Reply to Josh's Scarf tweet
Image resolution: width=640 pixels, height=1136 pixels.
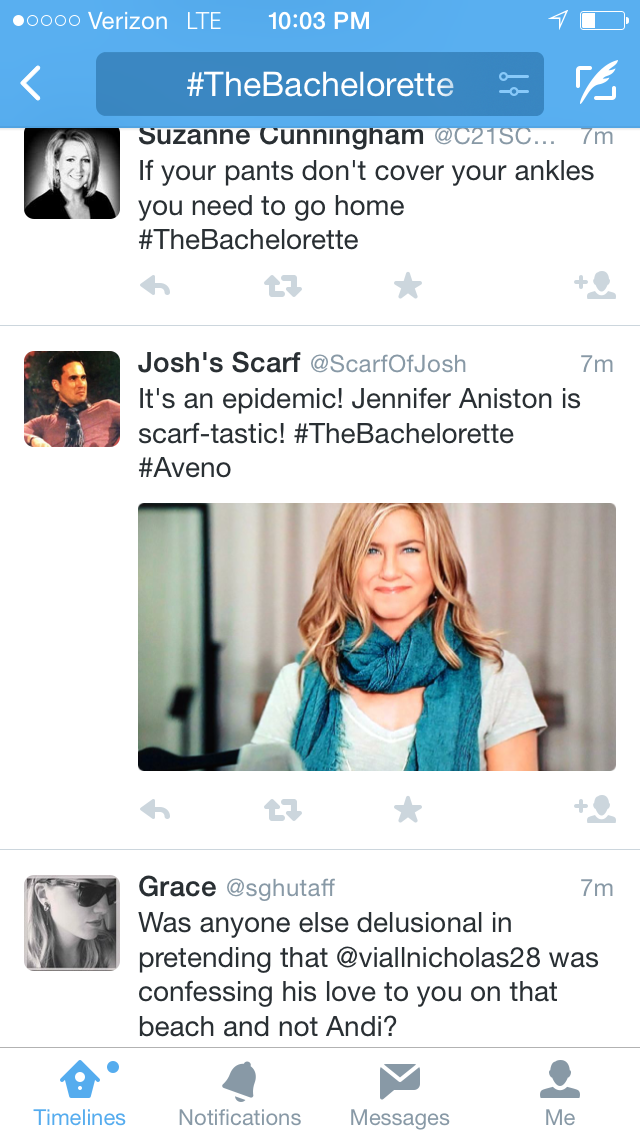(155, 809)
